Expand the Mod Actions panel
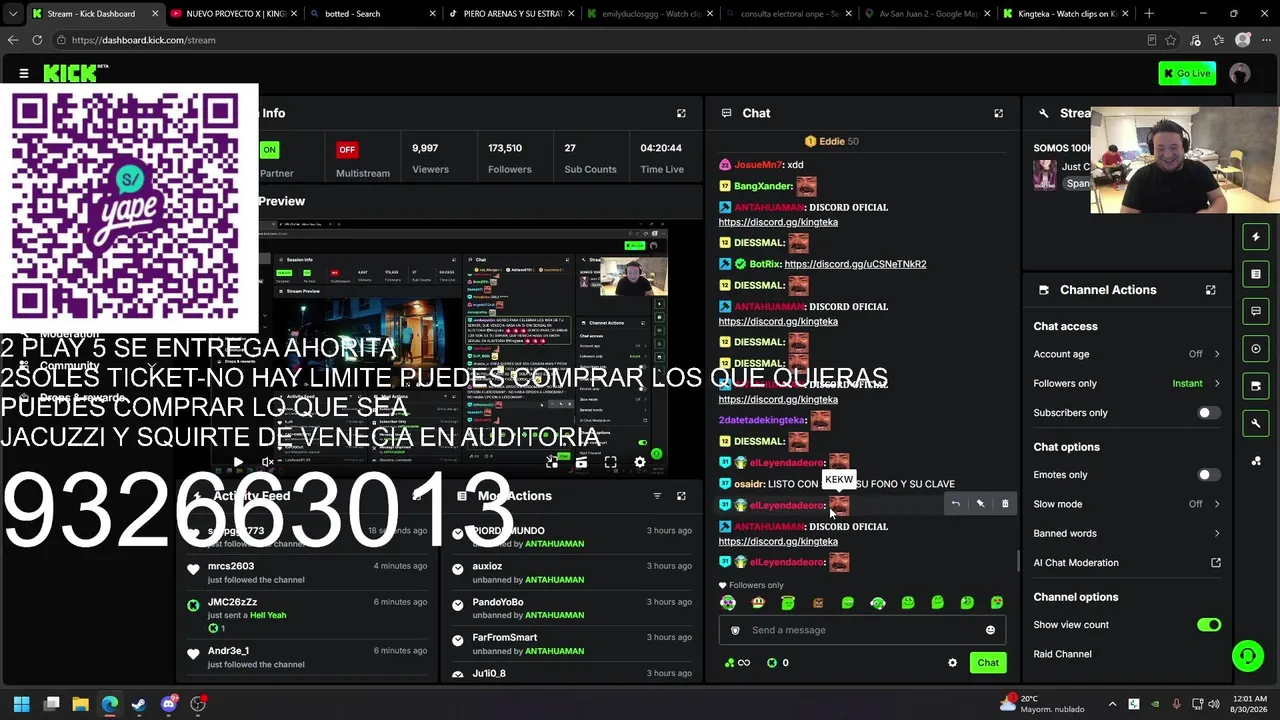 681,496
